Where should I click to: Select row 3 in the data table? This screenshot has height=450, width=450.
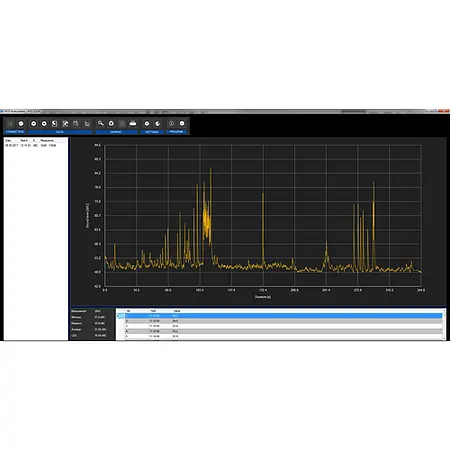[284, 326]
